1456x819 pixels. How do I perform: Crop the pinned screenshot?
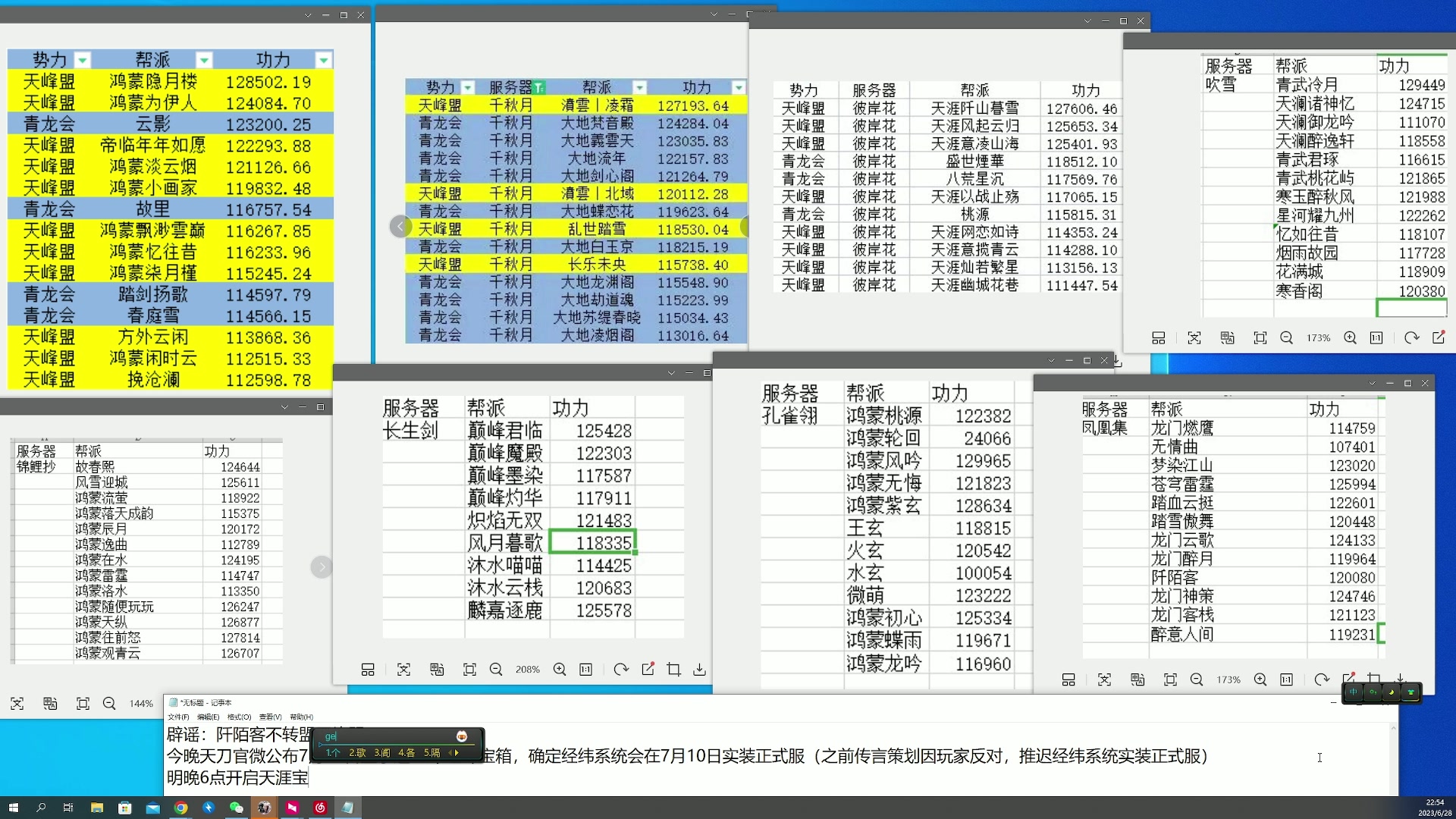tap(674, 670)
